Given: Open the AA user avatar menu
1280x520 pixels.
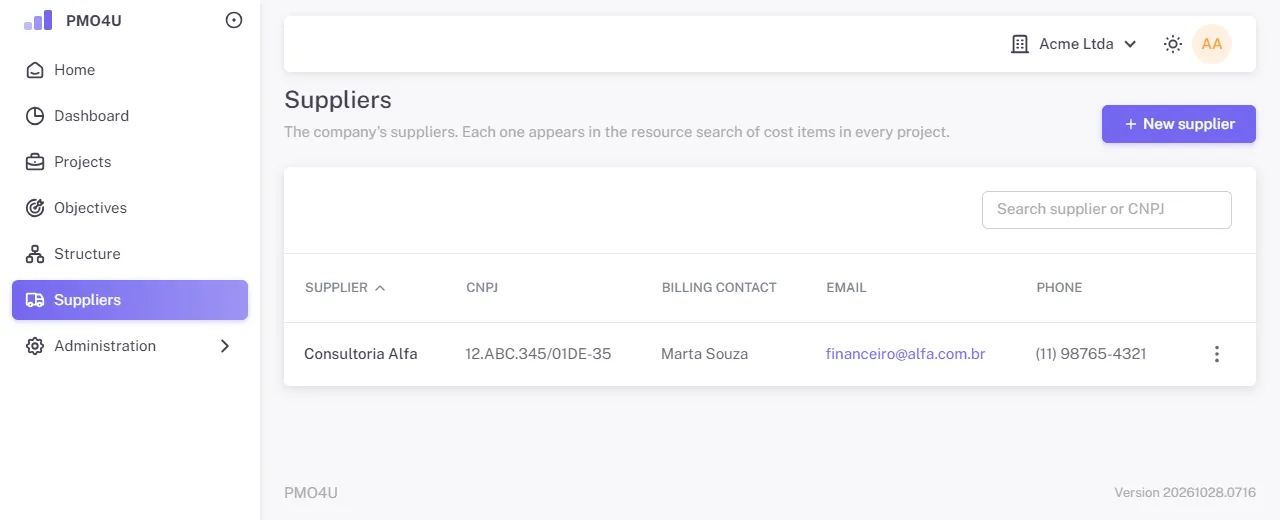Looking at the screenshot, I should point(1212,44).
